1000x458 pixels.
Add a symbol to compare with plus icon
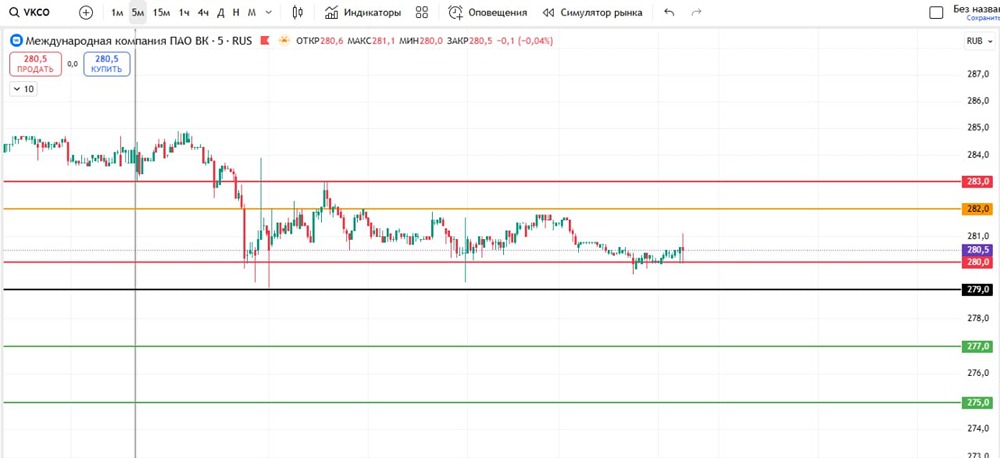86,12
